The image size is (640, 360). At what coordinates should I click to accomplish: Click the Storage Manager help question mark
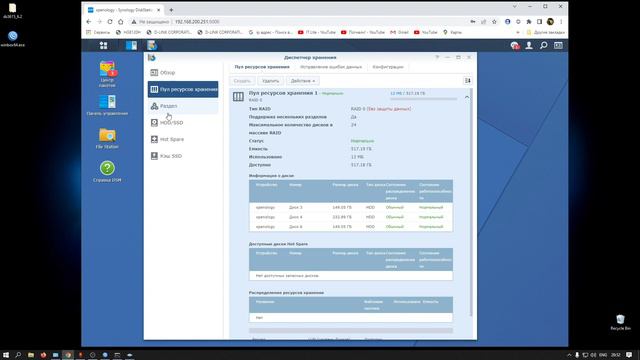pyautogui.click(x=437, y=57)
